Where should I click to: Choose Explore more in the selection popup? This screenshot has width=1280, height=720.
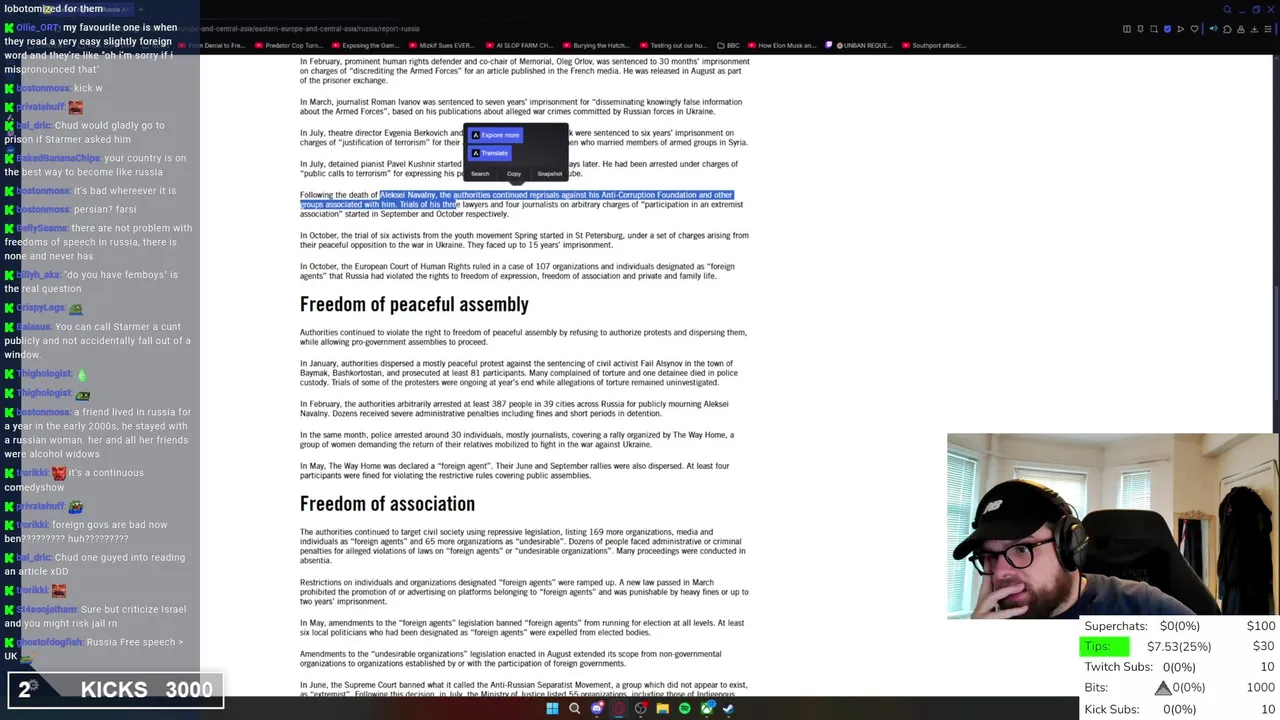tap(496, 135)
